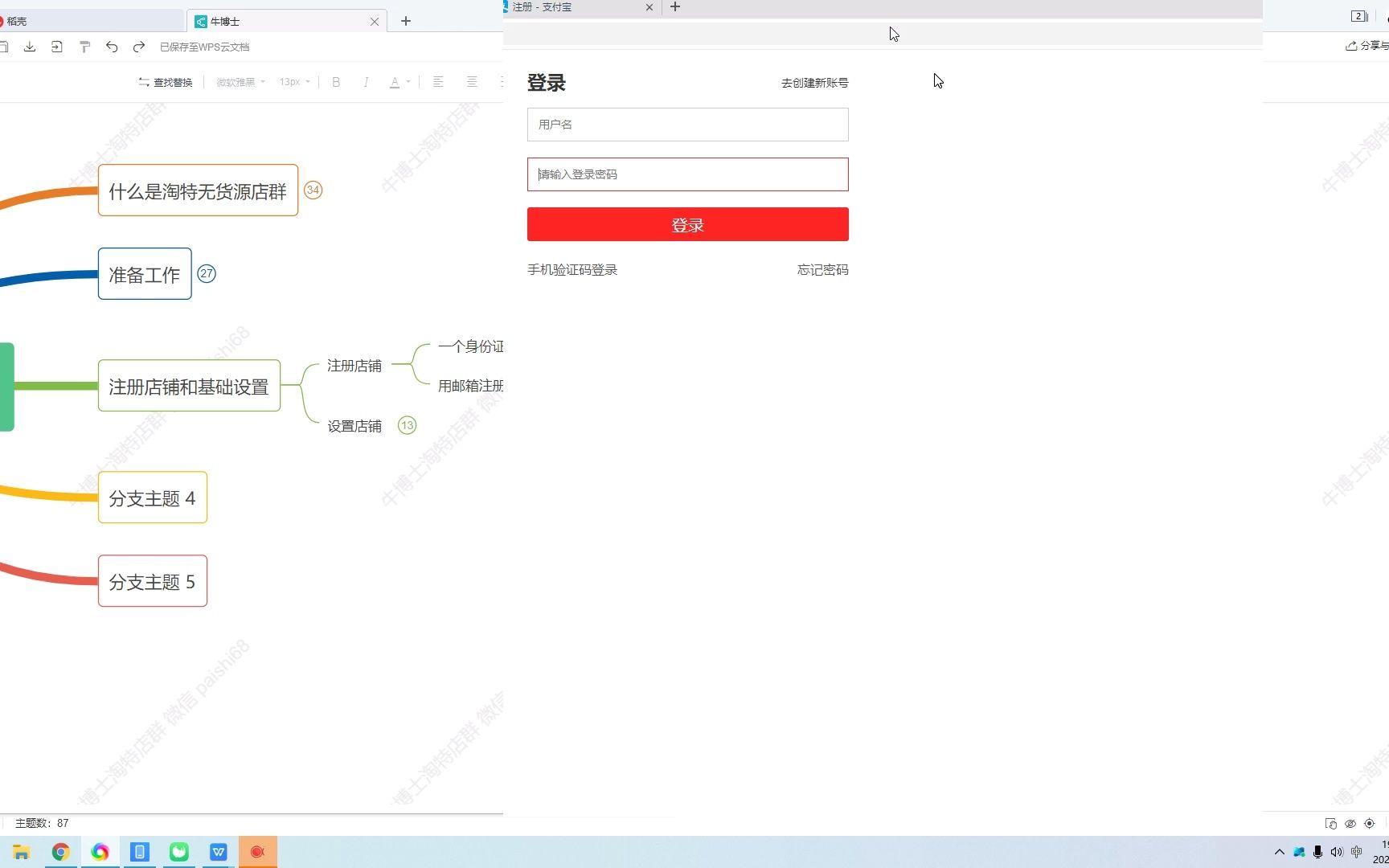1389x868 pixels.
Task: Close the 牛博士 tab
Action: 375,22
